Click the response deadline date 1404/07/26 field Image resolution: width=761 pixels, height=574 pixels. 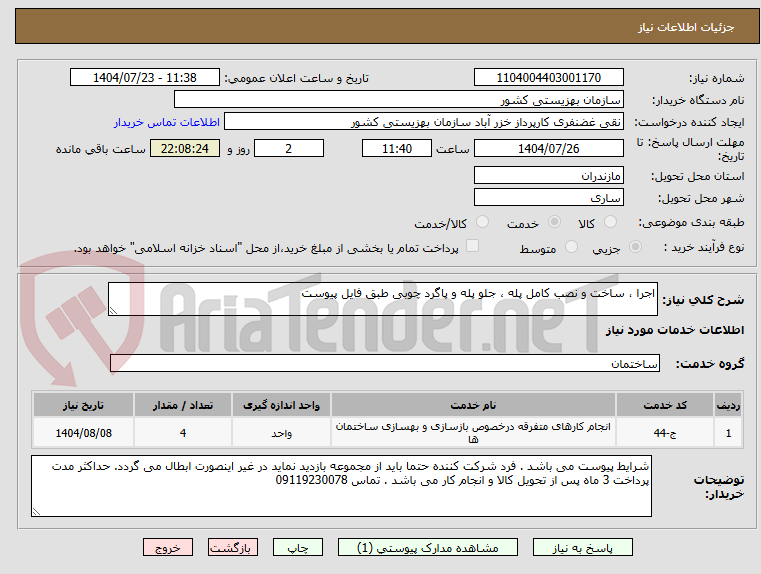[548, 148]
